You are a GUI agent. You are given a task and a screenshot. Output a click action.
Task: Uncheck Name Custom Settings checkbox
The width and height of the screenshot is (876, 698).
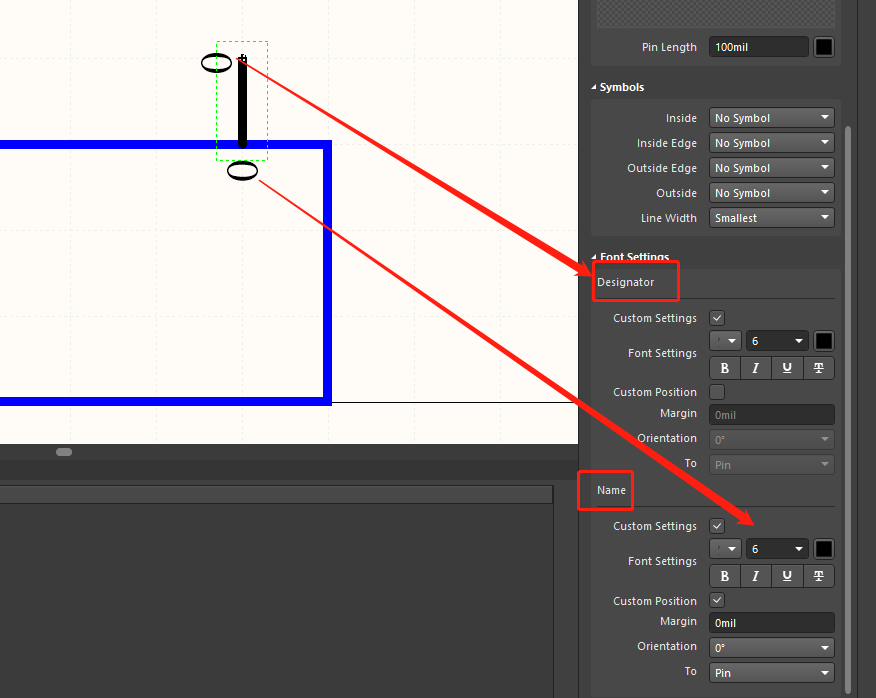click(x=717, y=526)
